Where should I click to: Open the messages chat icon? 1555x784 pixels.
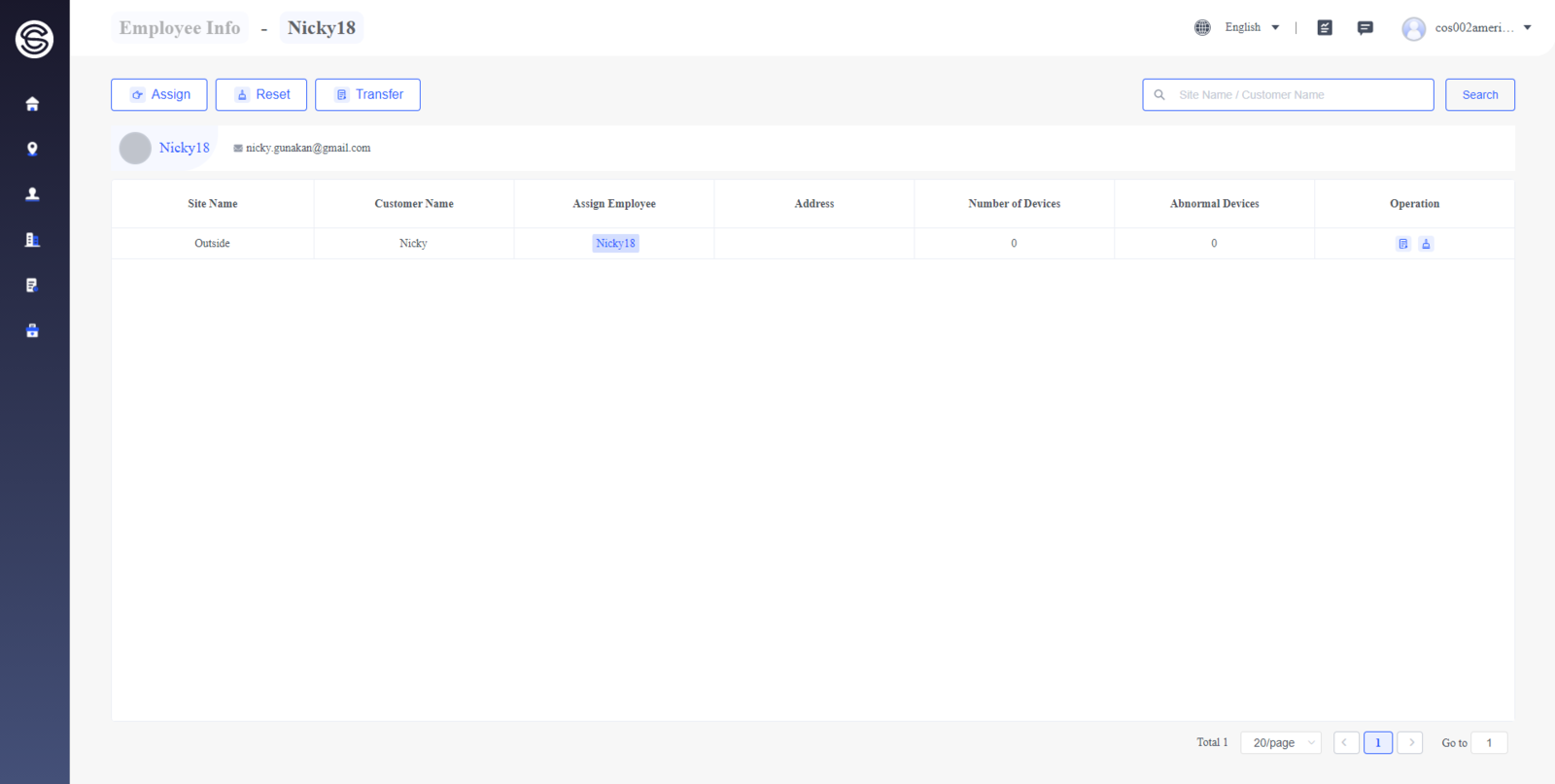click(x=1365, y=27)
